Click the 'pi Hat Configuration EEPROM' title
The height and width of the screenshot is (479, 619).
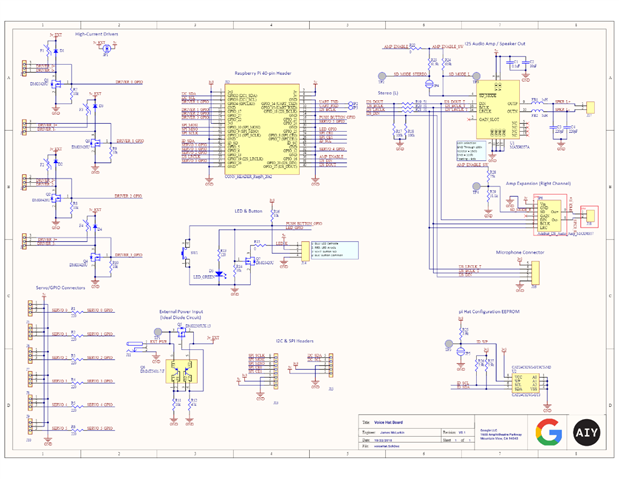(489, 312)
